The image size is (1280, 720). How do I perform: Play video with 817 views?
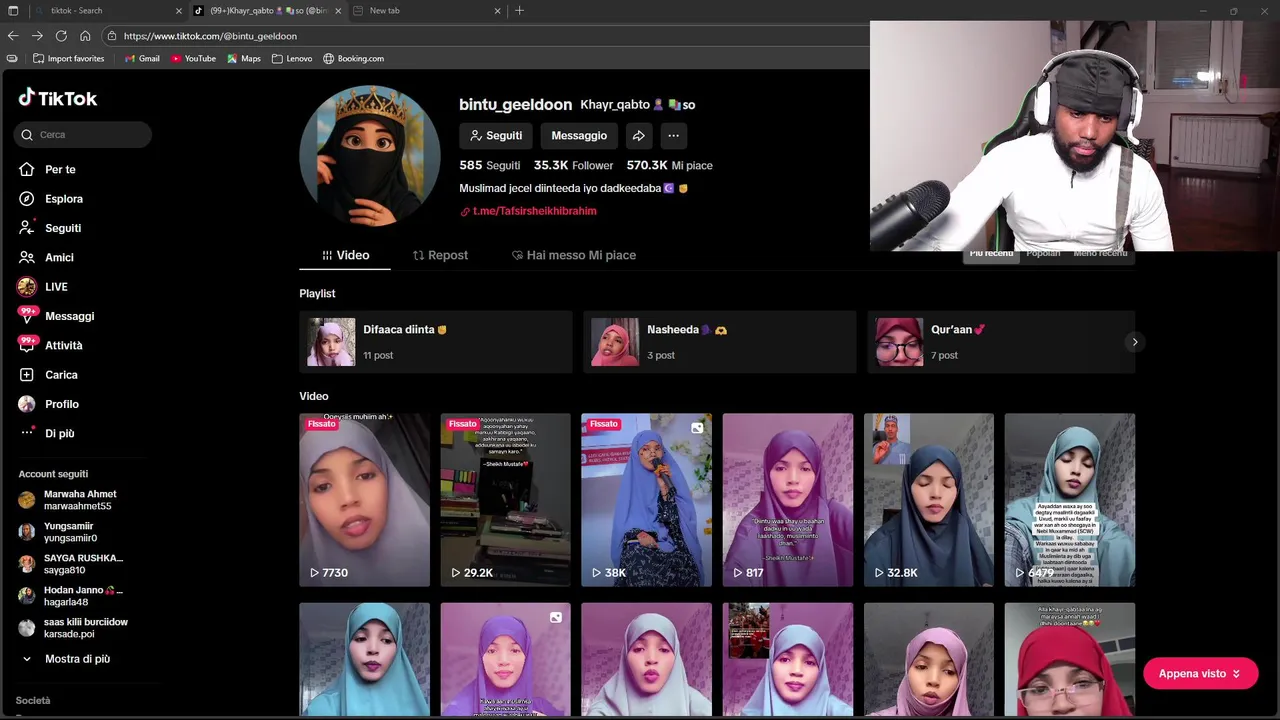click(788, 500)
